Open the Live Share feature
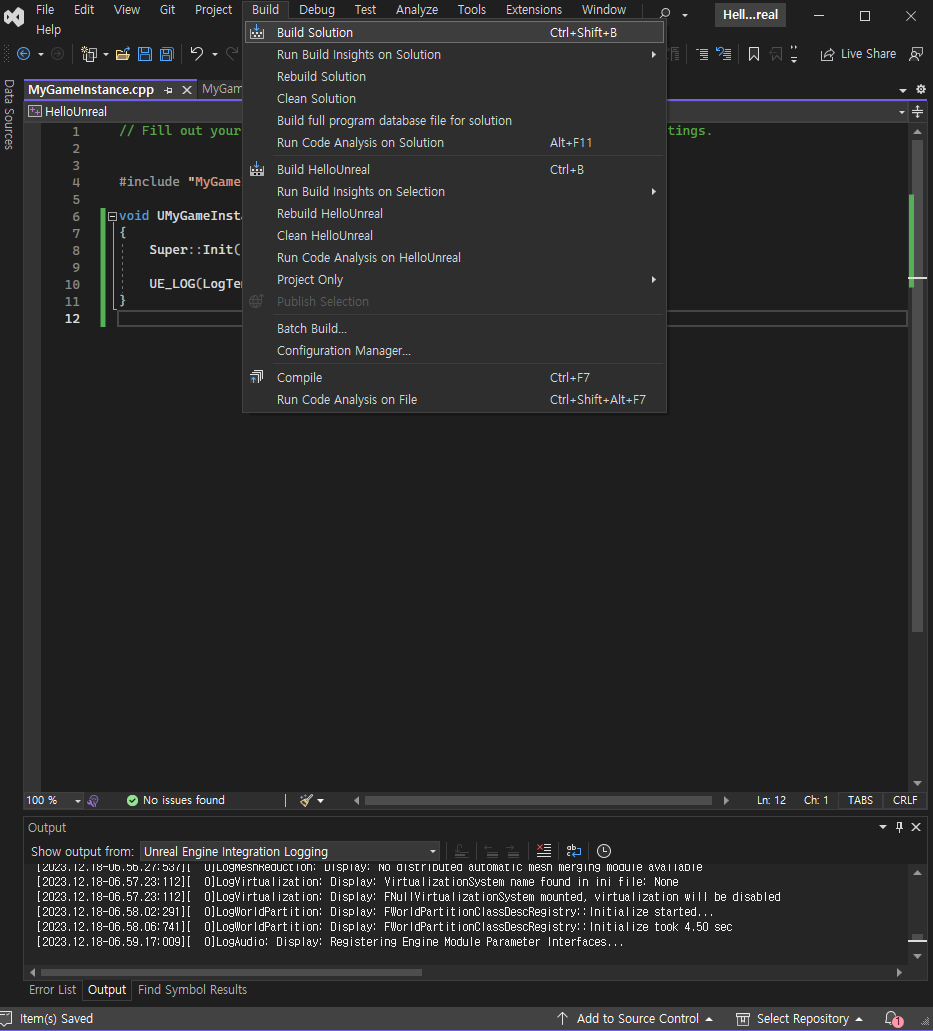The image size is (933, 1031). (858, 54)
